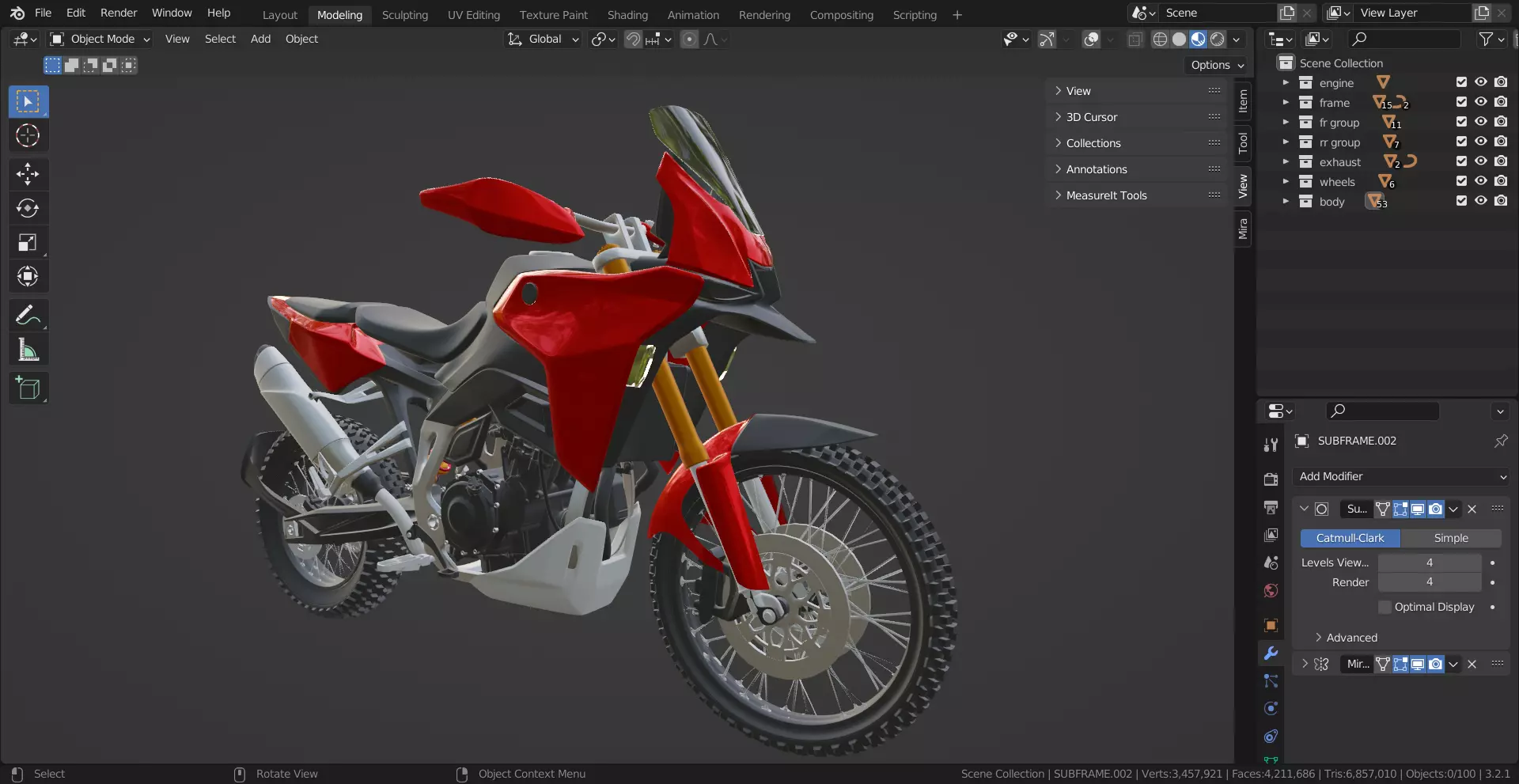Viewport: 1519px width, 784px height.
Task: Activate the 3D Cursor tool
Action: [x=28, y=135]
